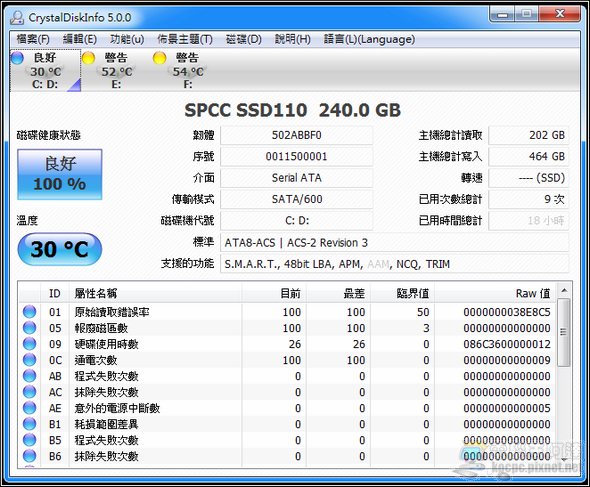Open the 編輯(E) menu

tap(80, 39)
